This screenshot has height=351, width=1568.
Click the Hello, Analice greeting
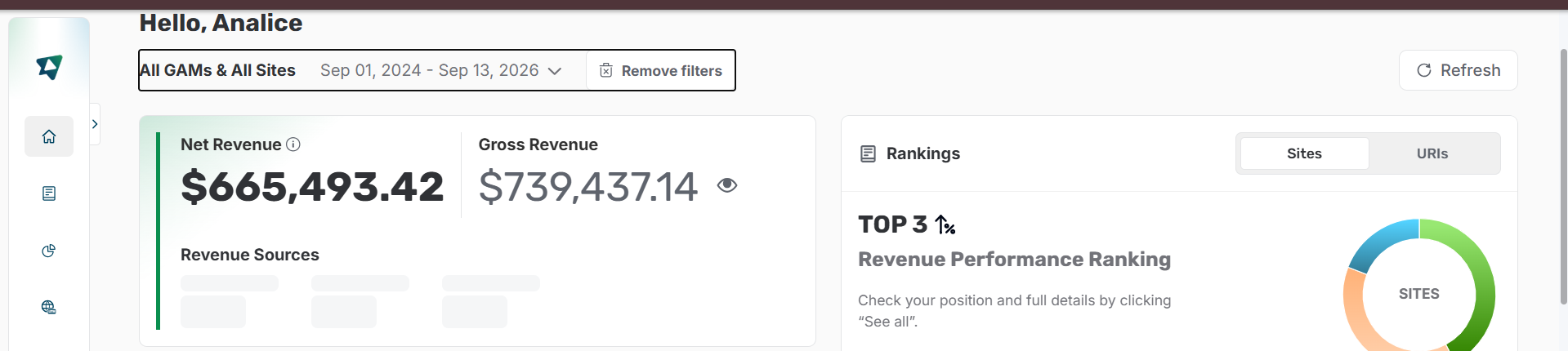tap(221, 23)
